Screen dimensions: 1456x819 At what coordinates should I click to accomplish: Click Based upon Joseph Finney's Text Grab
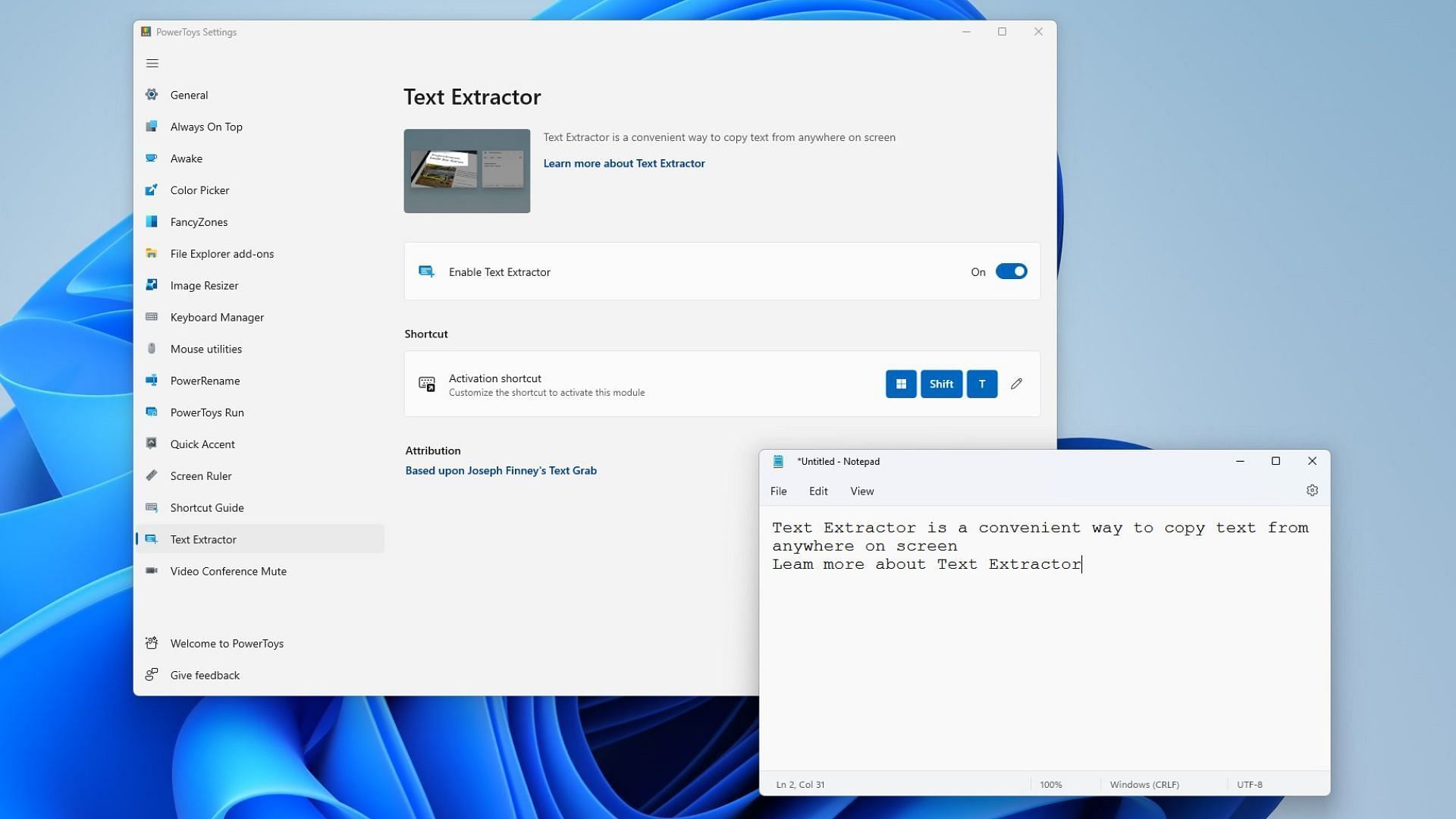tap(500, 469)
